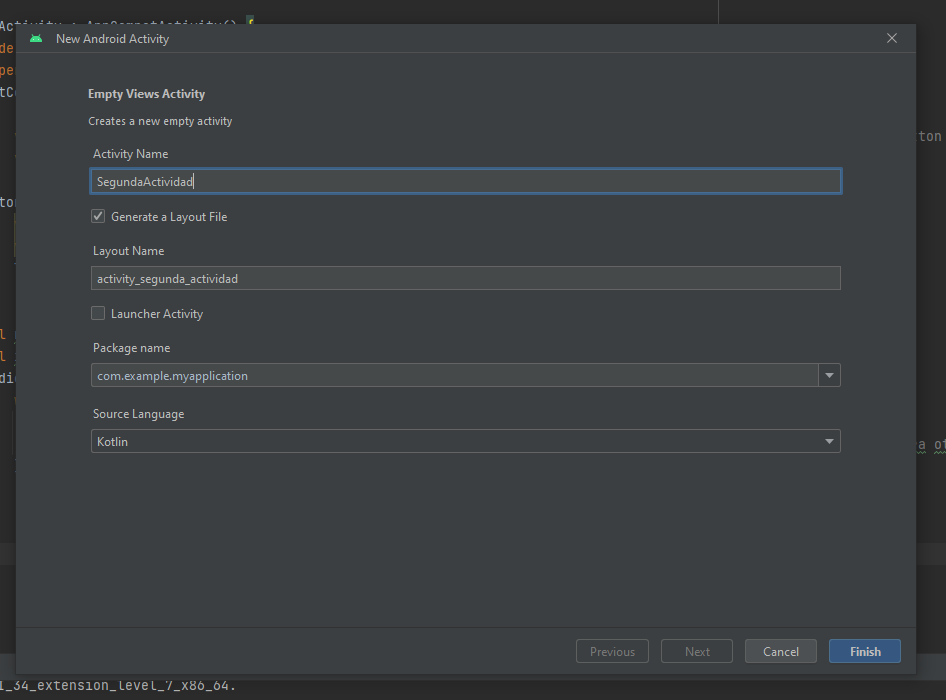Click the New Android Activity title text
Image resolution: width=946 pixels, height=700 pixels.
[x=112, y=39]
